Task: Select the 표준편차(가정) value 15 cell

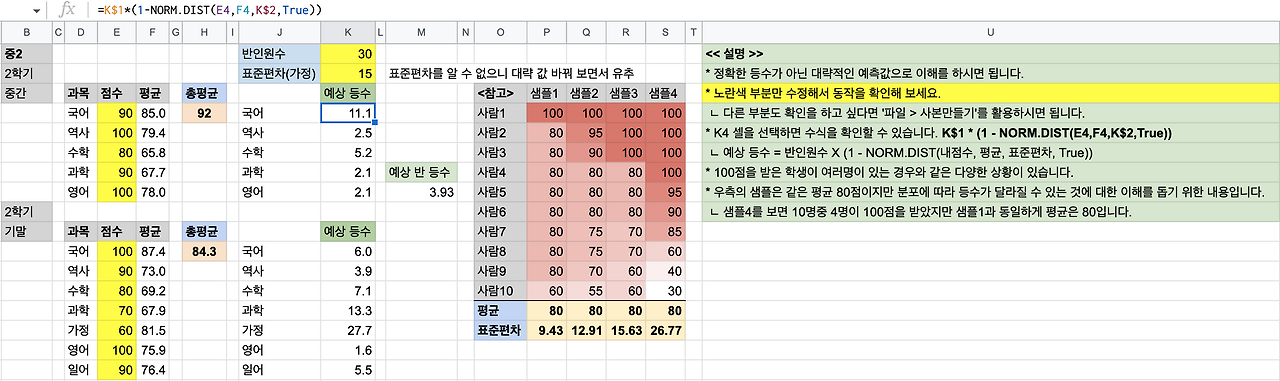Action: (348, 73)
